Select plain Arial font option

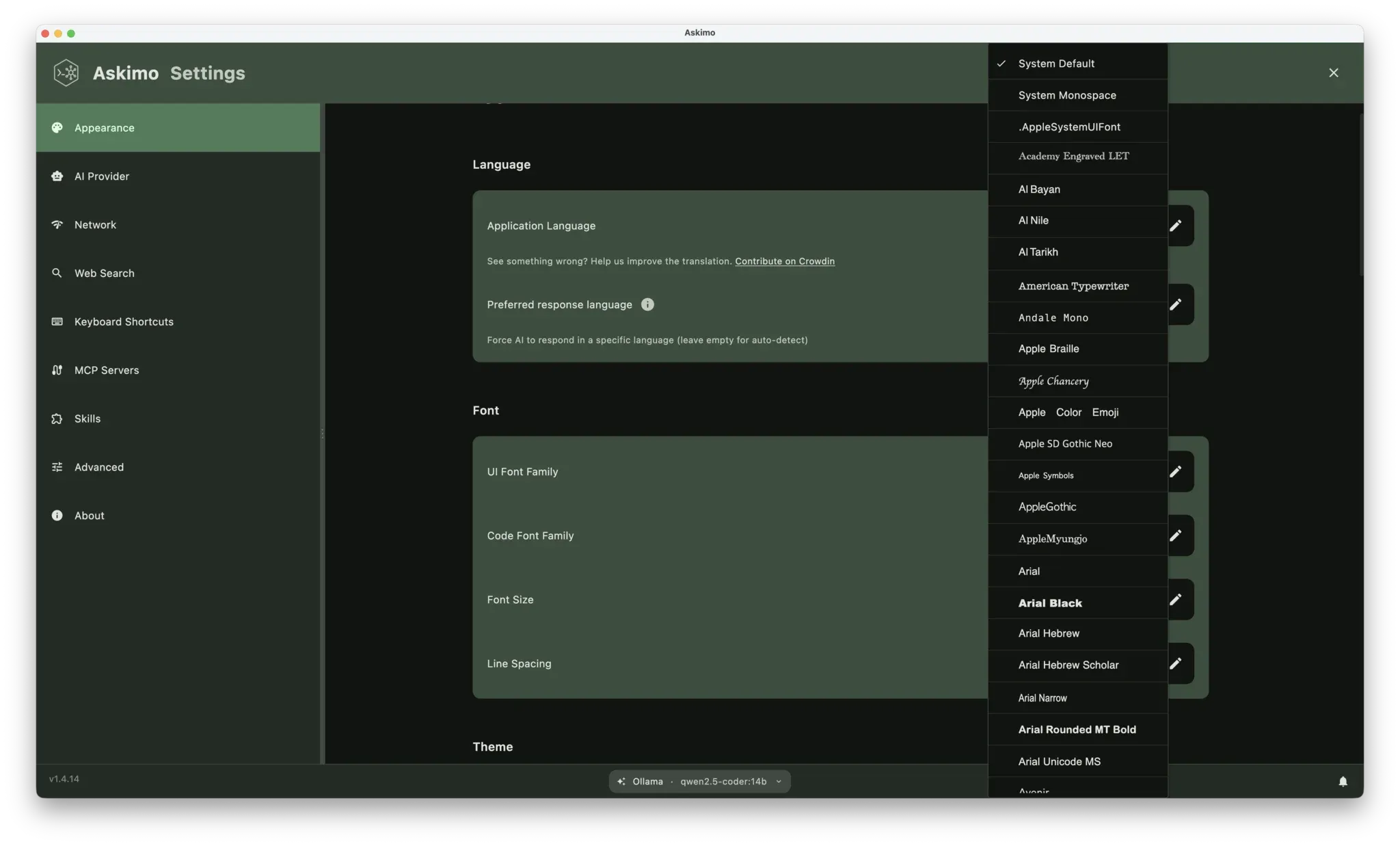1078,572
